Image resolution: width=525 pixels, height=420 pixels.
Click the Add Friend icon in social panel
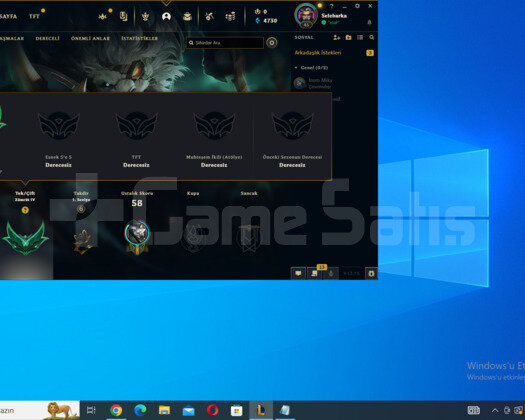pos(336,38)
